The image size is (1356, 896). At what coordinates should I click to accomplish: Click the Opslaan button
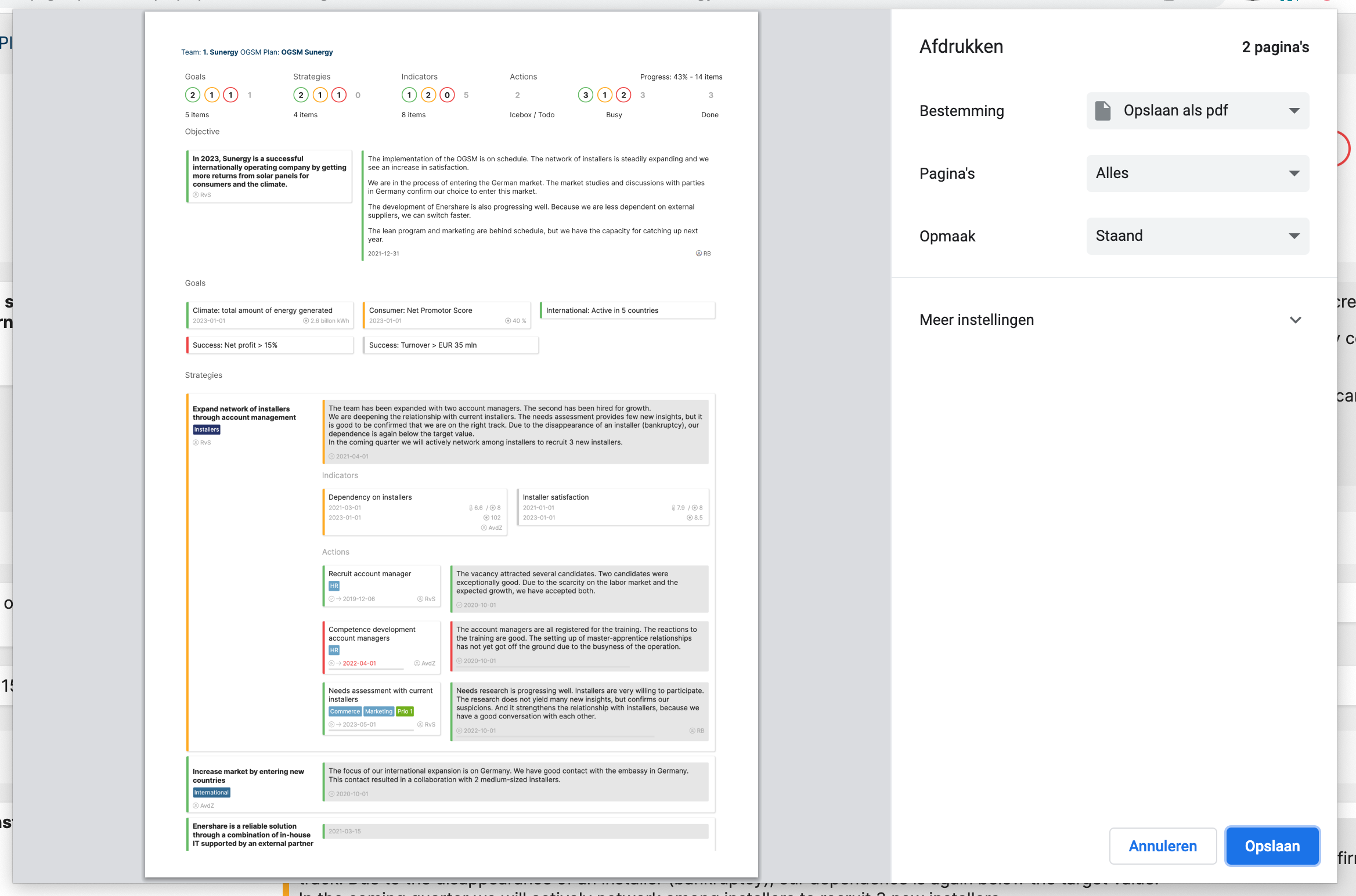click(x=1272, y=846)
